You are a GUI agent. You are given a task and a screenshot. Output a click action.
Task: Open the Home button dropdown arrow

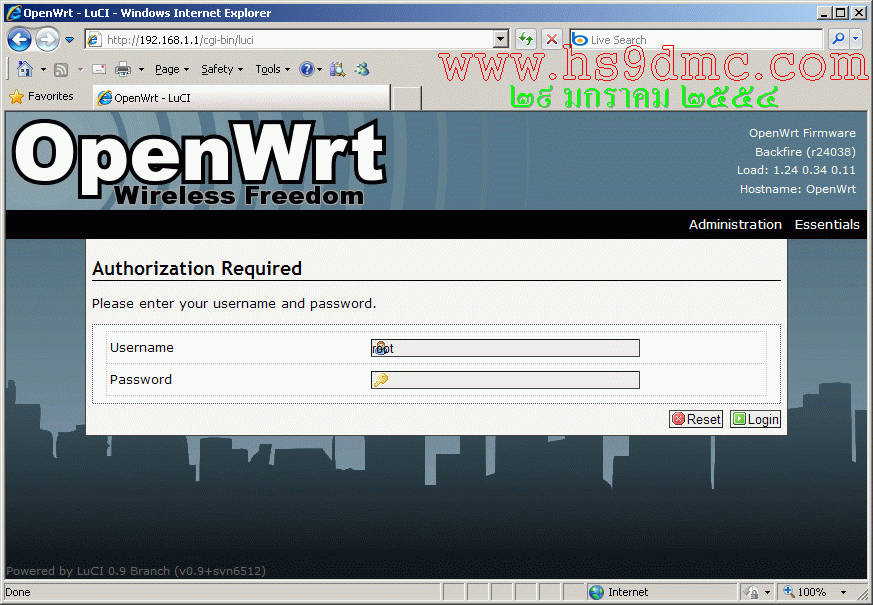click(43, 70)
